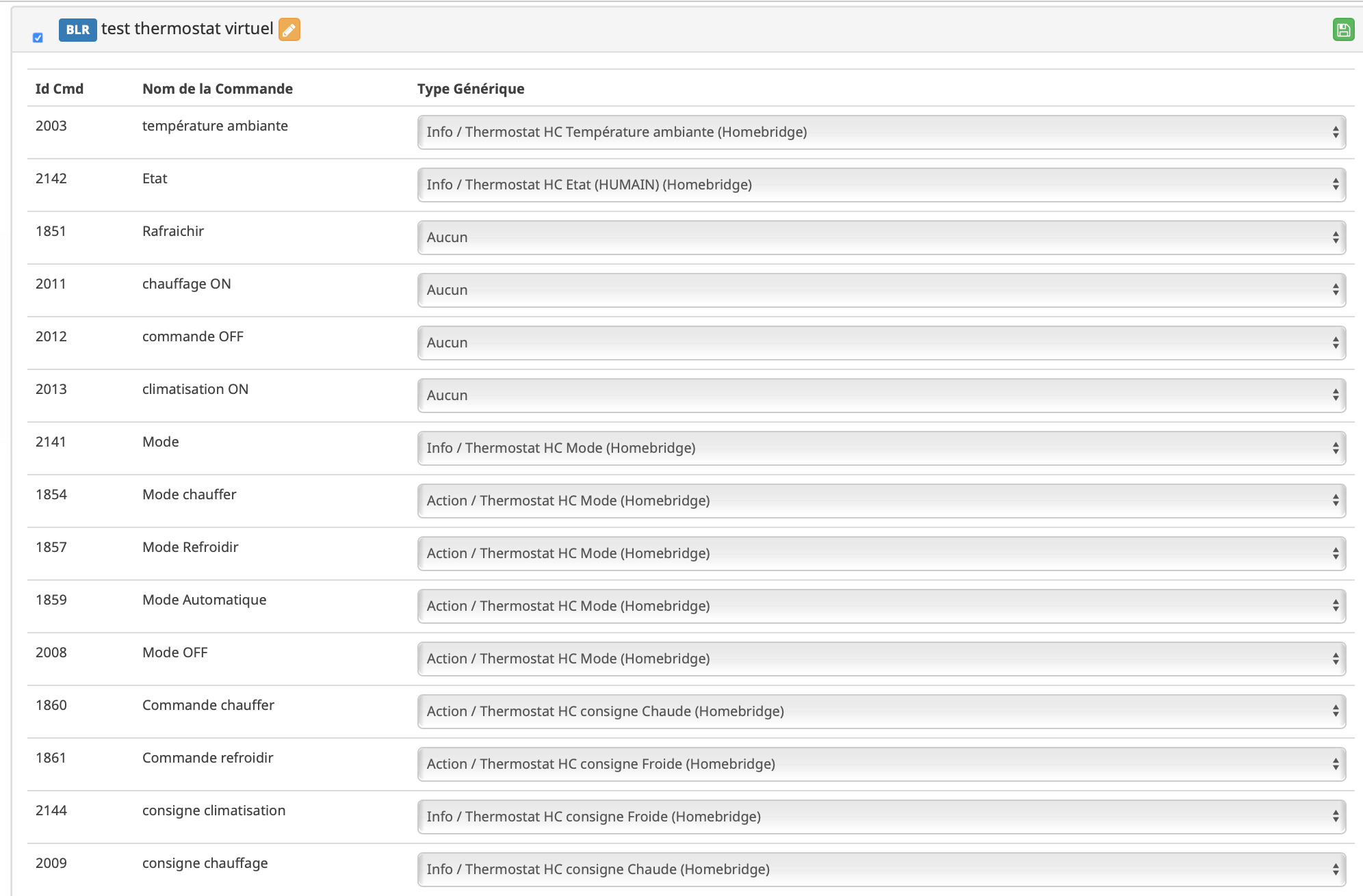The image size is (1363, 896).
Task: Open generic type dropdown for Mode OFF
Action: [881, 659]
